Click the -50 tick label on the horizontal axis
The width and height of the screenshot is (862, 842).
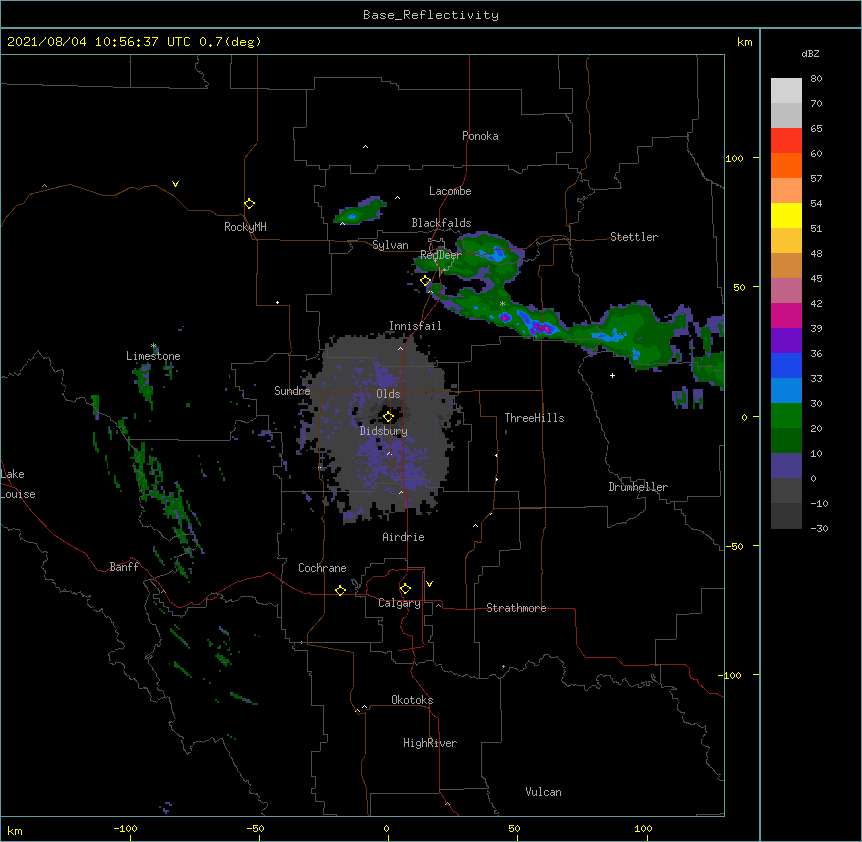pos(255,828)
